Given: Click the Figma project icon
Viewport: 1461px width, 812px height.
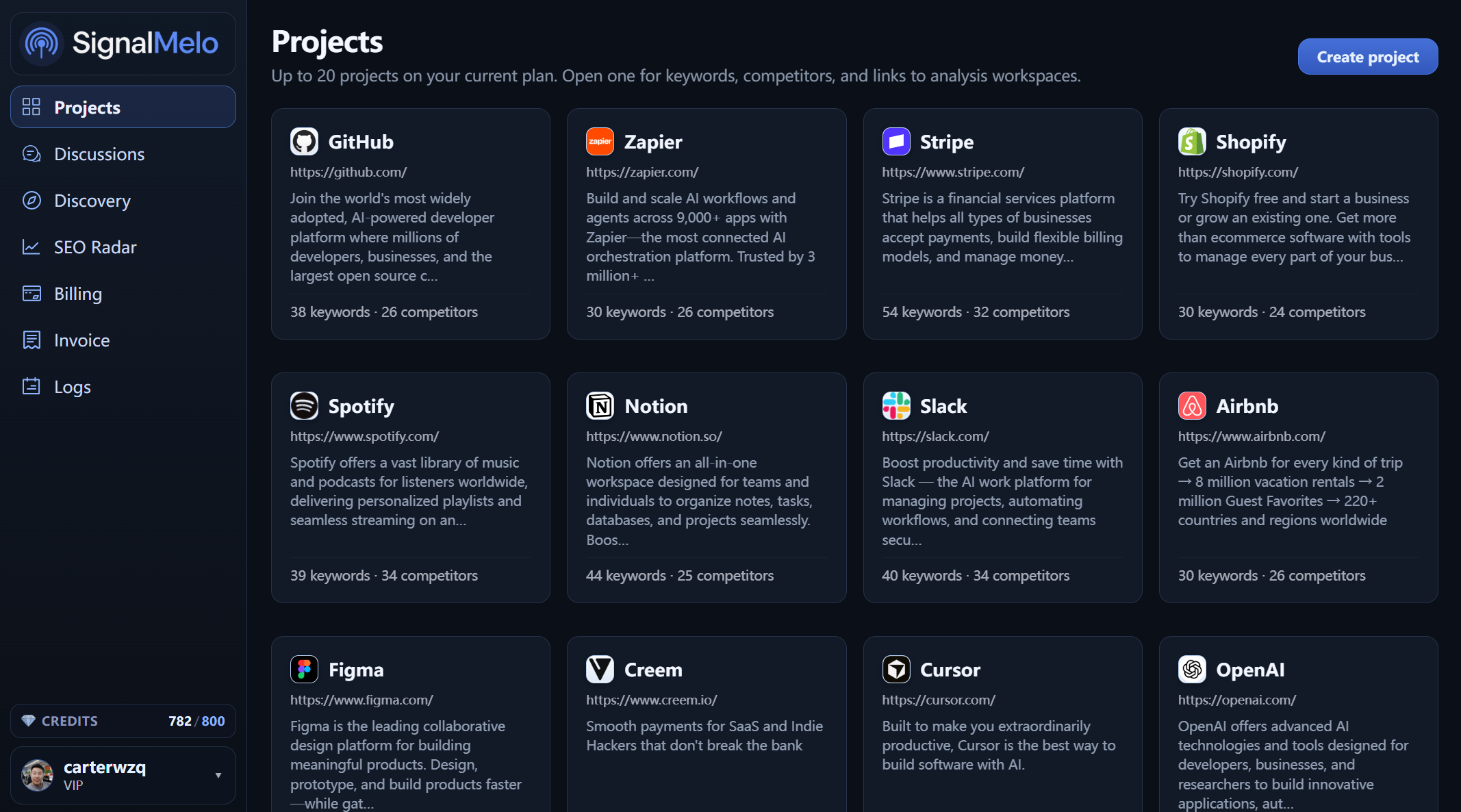Looking at the screenshot, I should pos(304,669).
